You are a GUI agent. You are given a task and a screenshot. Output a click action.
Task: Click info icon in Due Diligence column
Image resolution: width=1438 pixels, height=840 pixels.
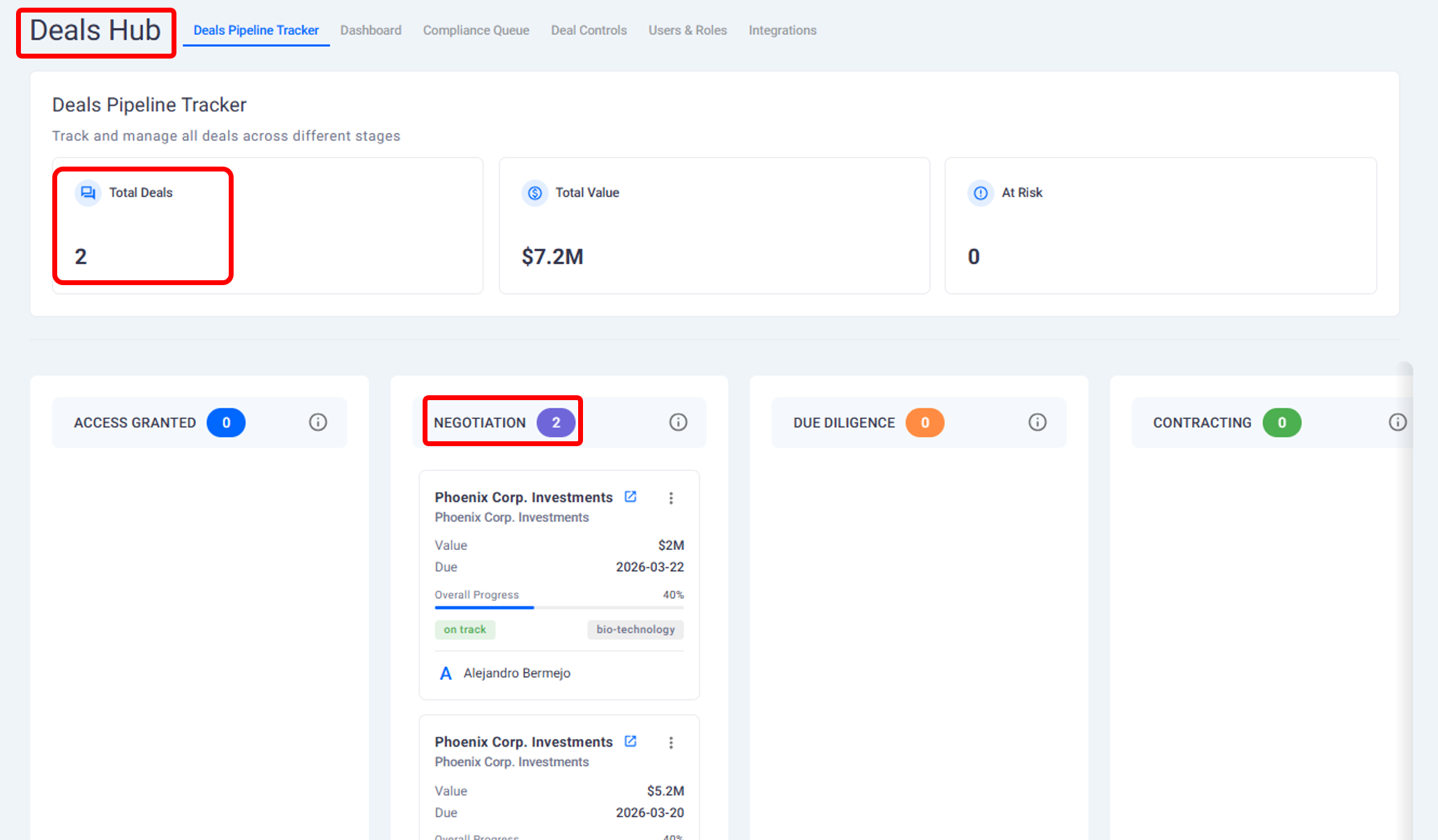(x=1038, y=422)
